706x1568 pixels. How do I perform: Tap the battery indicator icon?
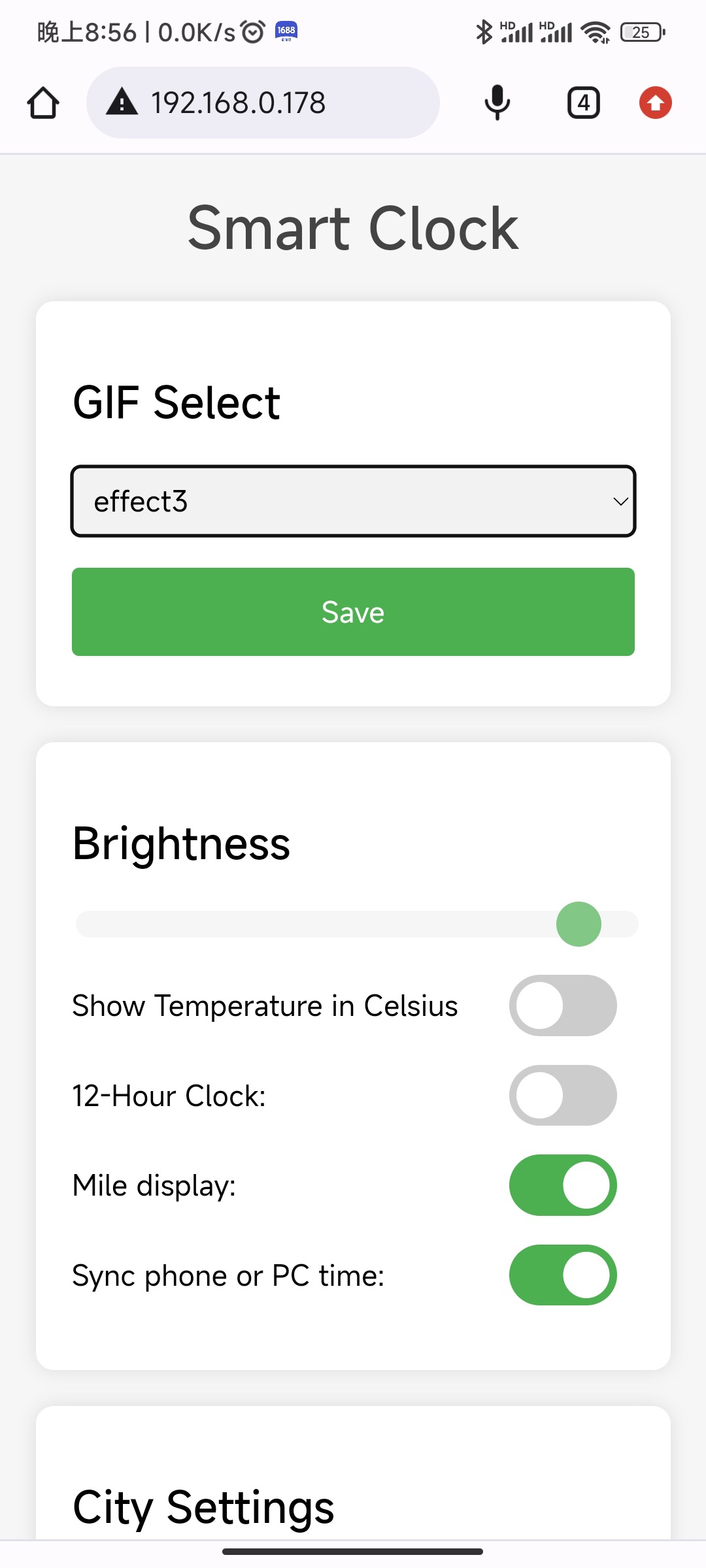pyautogui.click(x=643, y=32)
